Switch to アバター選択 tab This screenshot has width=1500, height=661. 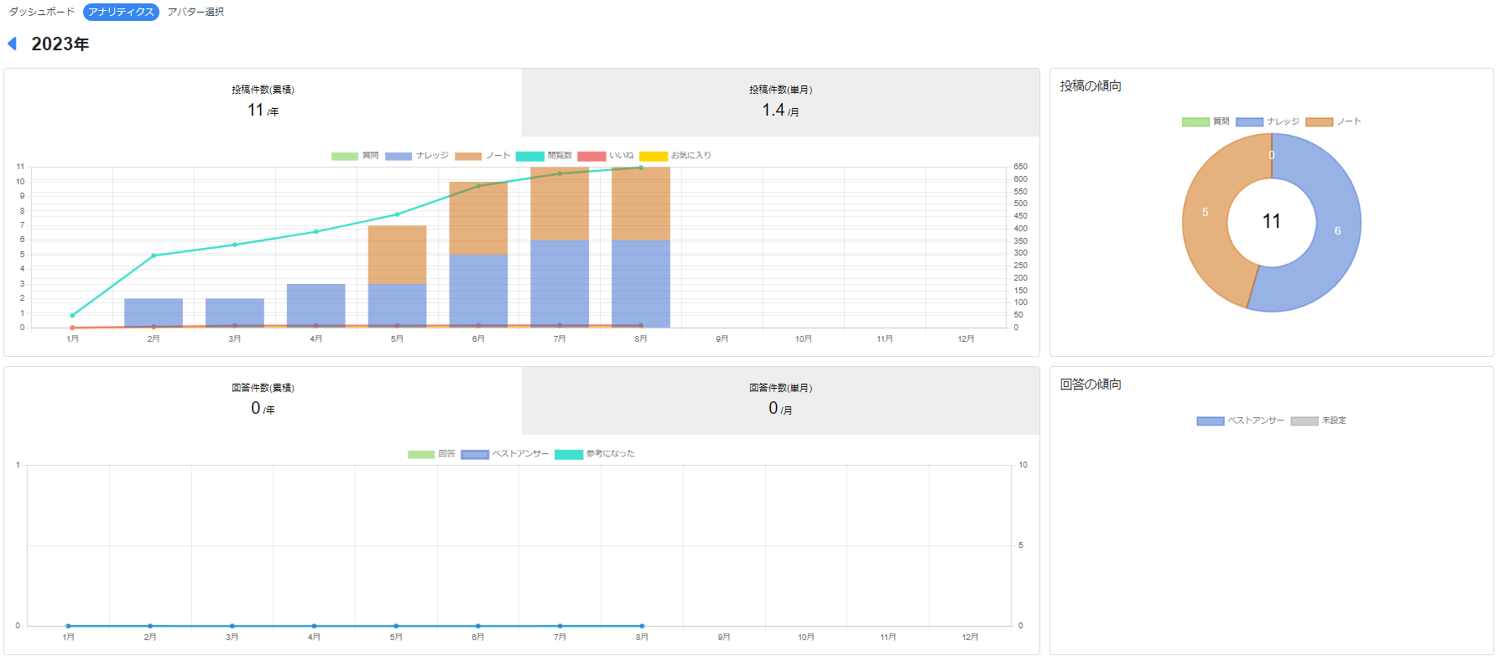click(196, 12)
